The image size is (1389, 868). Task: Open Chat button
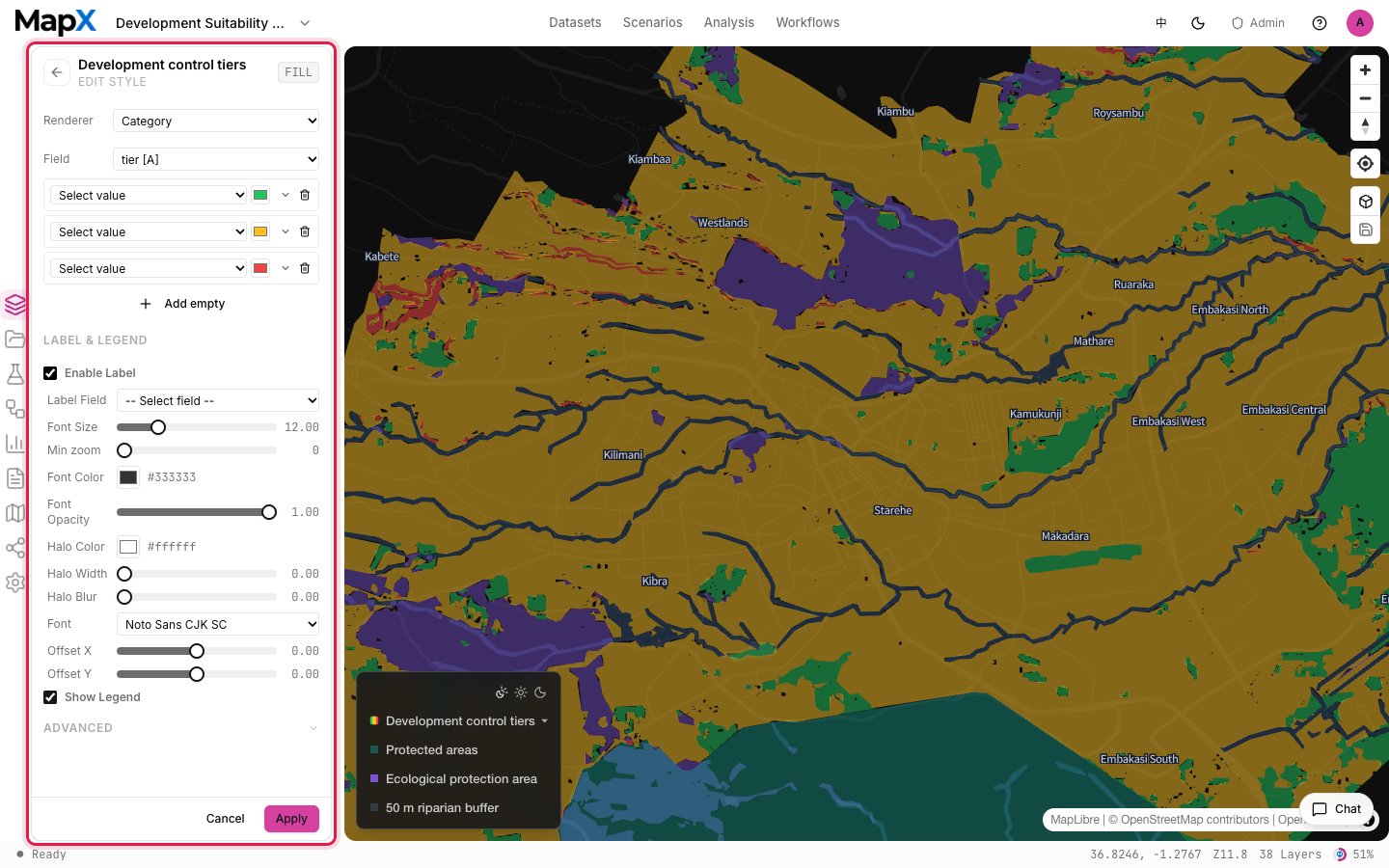[x=1336, y=809]
